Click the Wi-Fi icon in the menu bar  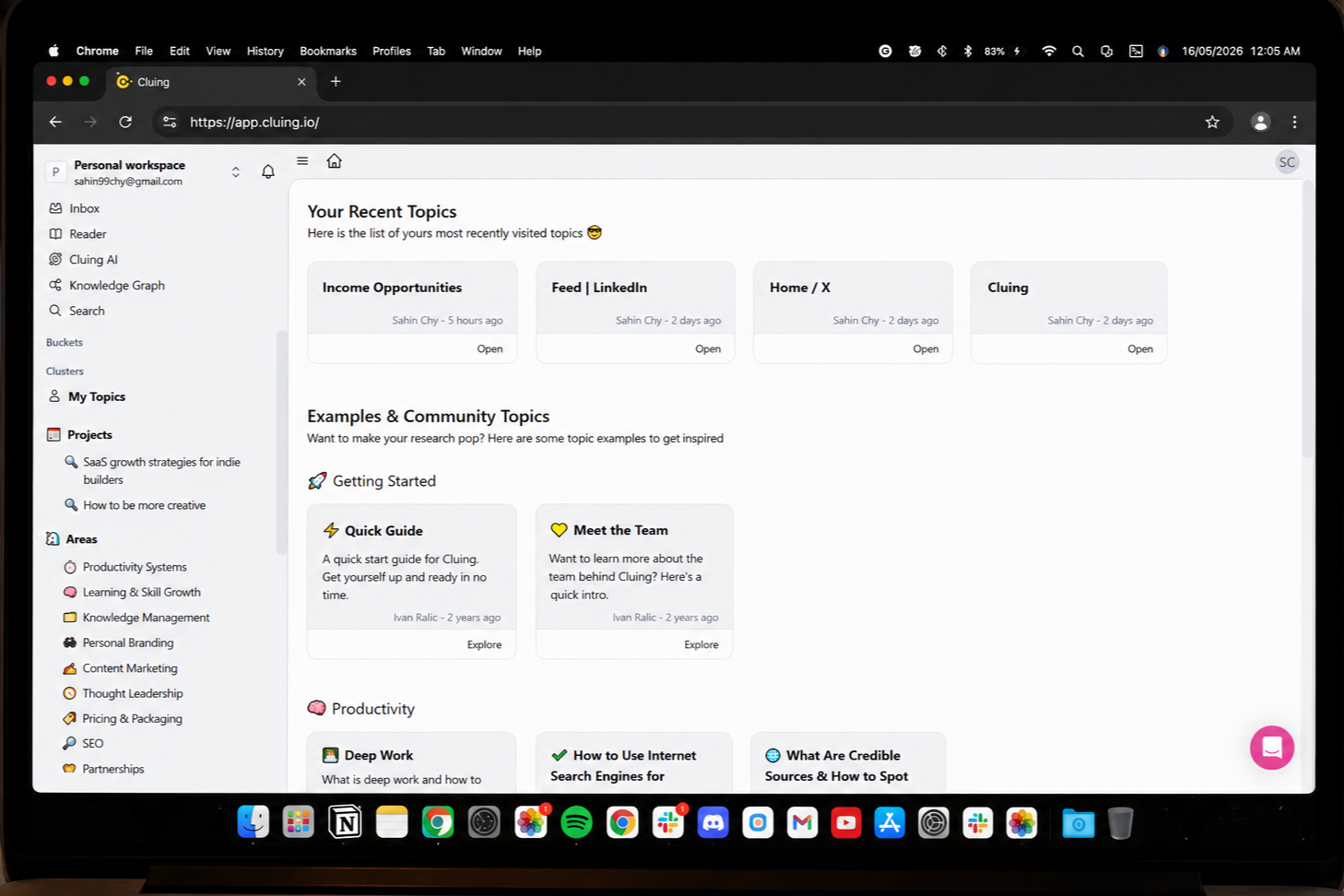click(1048, 51)
